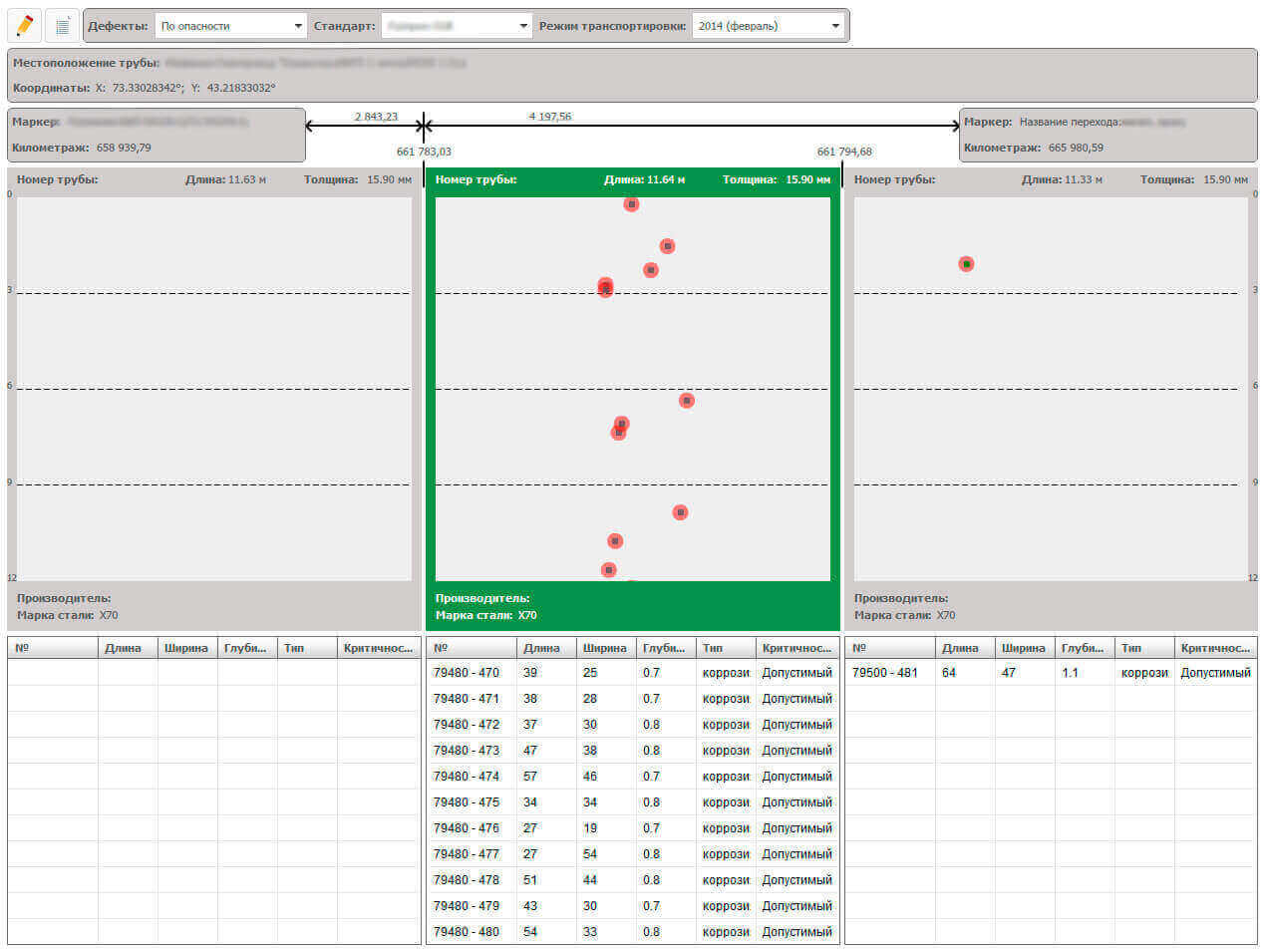The image size is (1268, 952).
Task: Select defect row 79480 - 471
Action: (x=633, y=699)
